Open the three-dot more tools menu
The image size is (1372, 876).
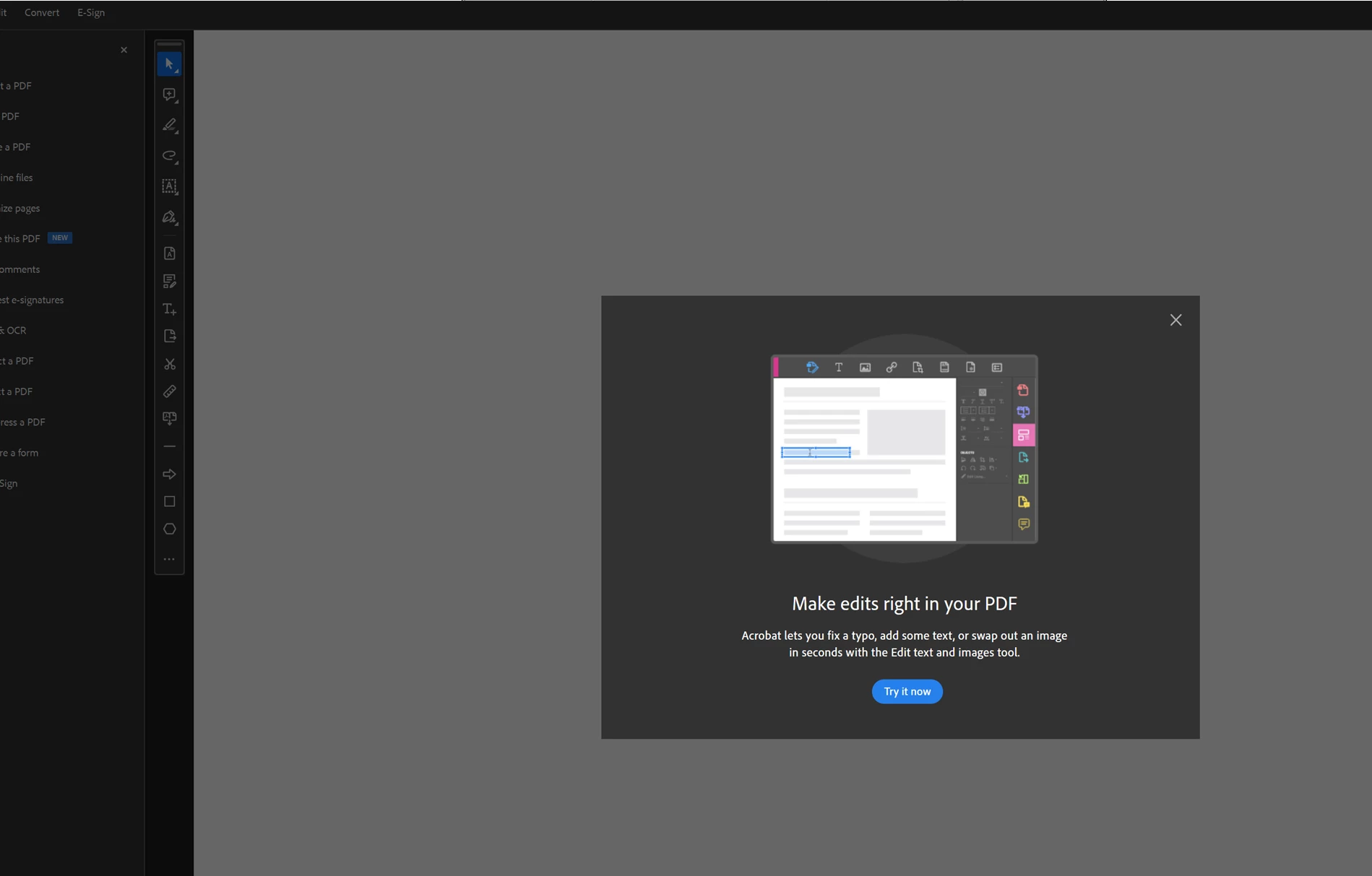tap(169, 559)
